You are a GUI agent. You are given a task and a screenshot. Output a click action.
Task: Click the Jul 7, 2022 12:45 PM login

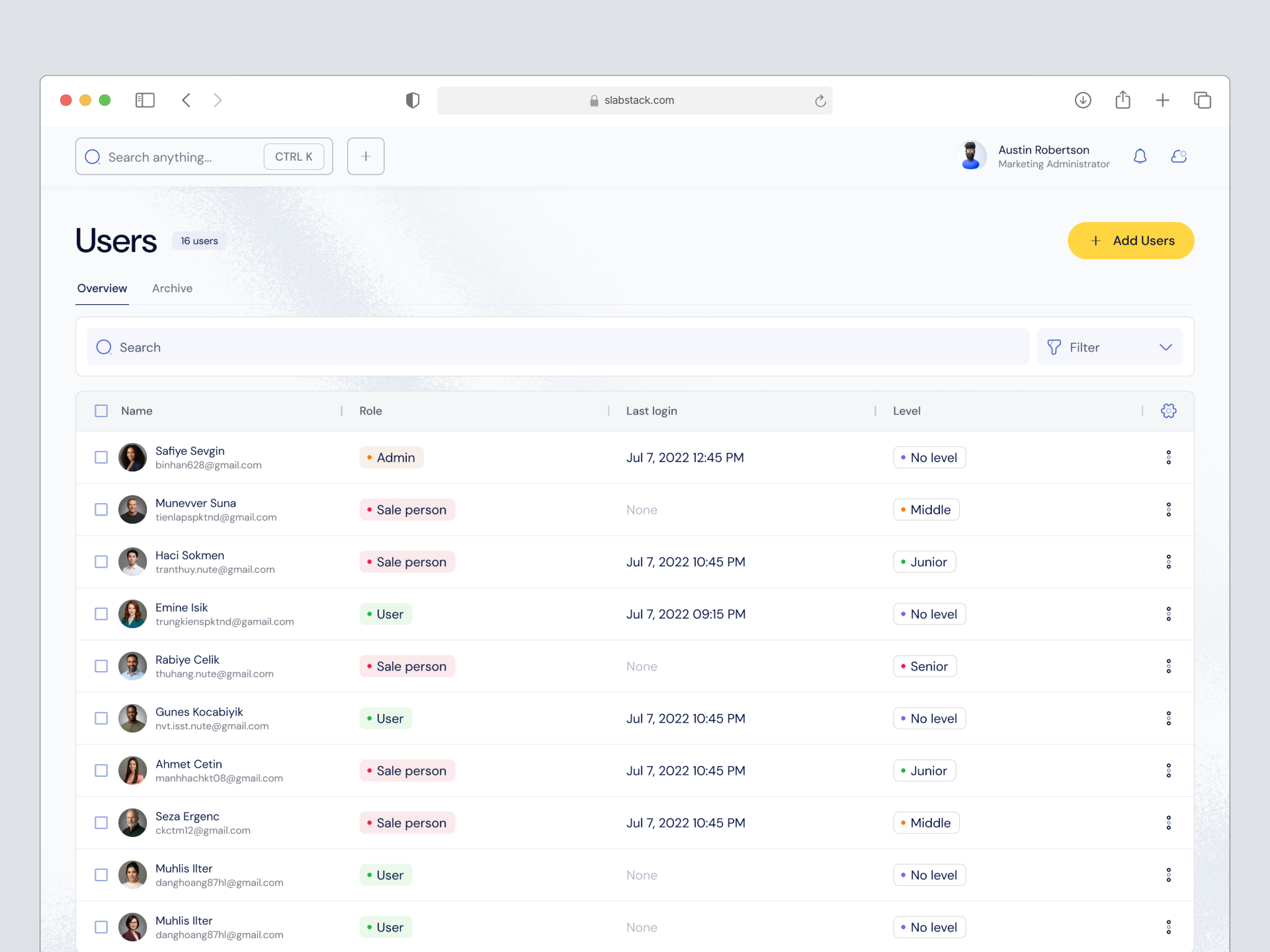pos(685,457)
